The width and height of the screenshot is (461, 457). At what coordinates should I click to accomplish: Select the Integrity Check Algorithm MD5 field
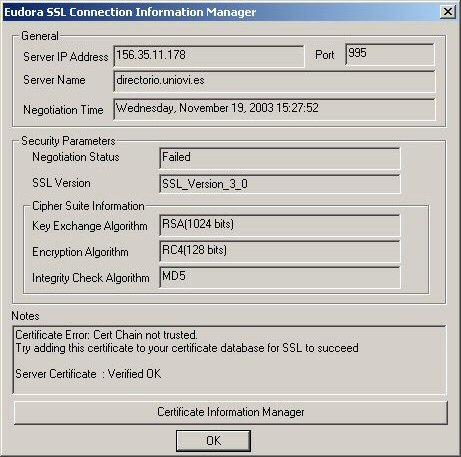pos(279,277)
